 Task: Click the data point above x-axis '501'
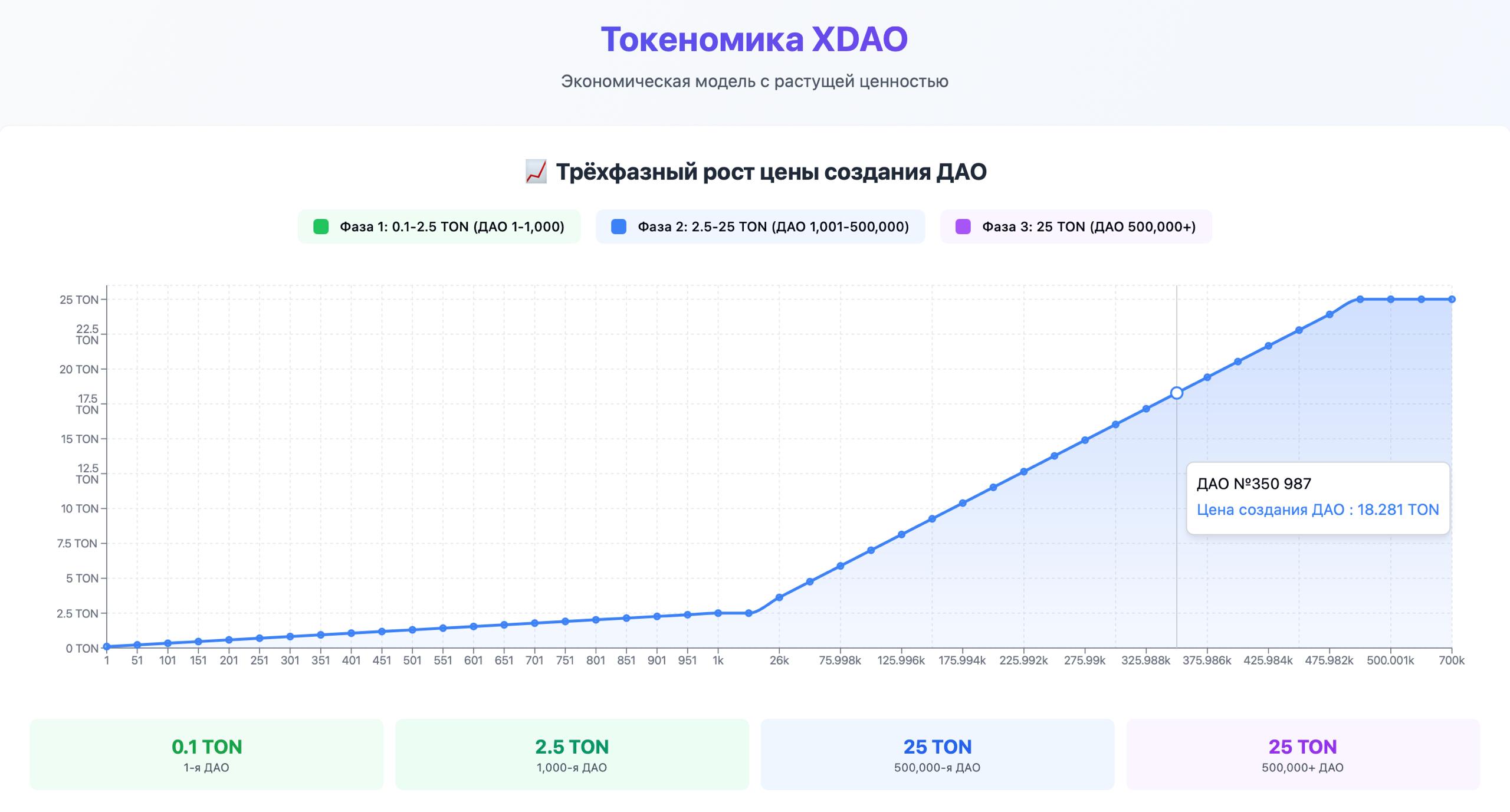tap(412, 630)
